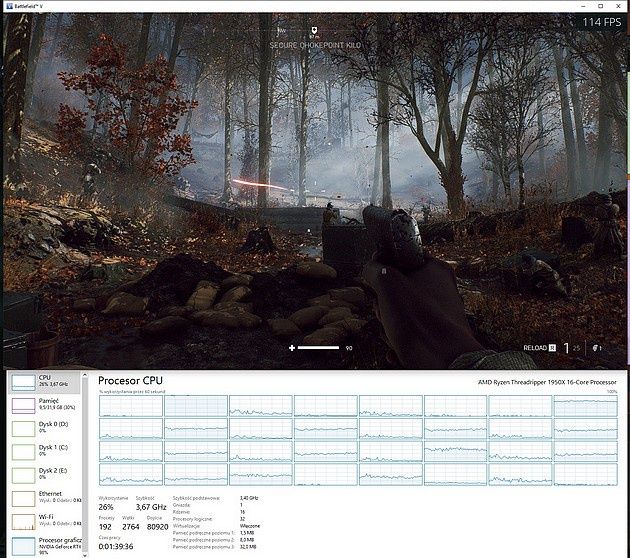
Task: Click the % wykorzystania przez 60 sekund label
Action: pyautogui.click(x=132, y=391)
